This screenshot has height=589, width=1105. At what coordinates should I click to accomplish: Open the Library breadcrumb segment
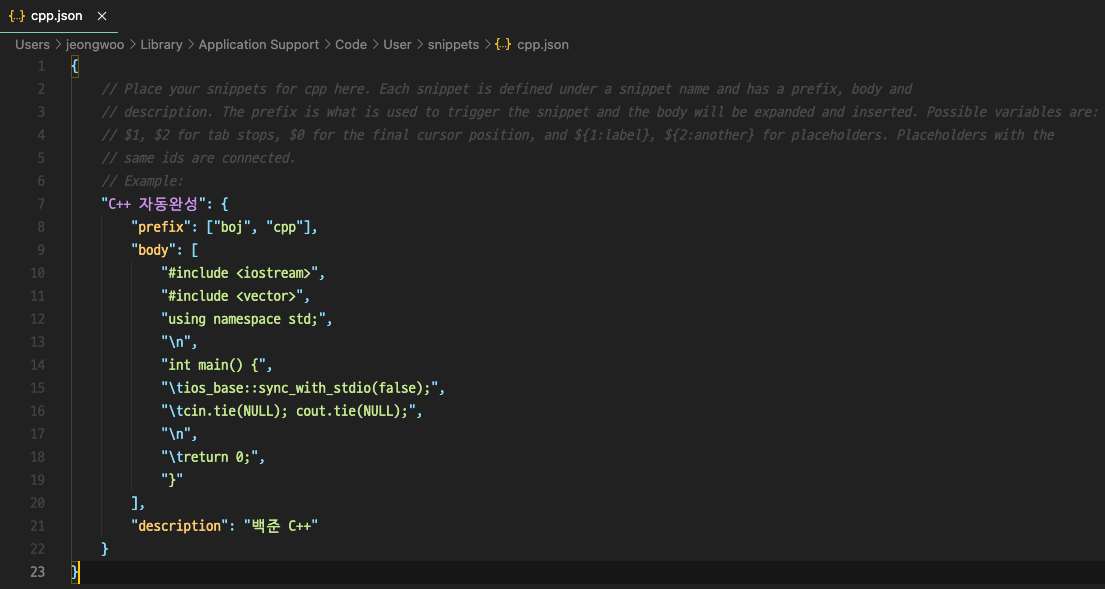coord(161,44)
